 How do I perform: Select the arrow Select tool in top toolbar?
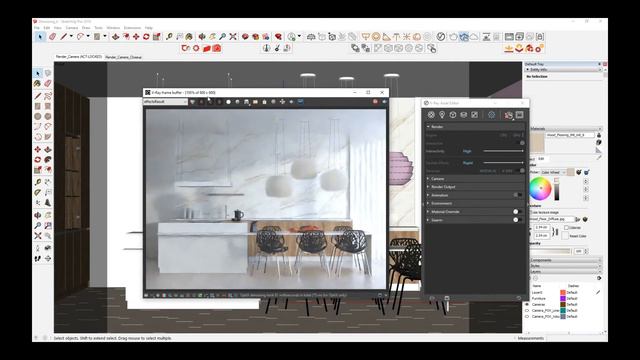click(40, 37)
